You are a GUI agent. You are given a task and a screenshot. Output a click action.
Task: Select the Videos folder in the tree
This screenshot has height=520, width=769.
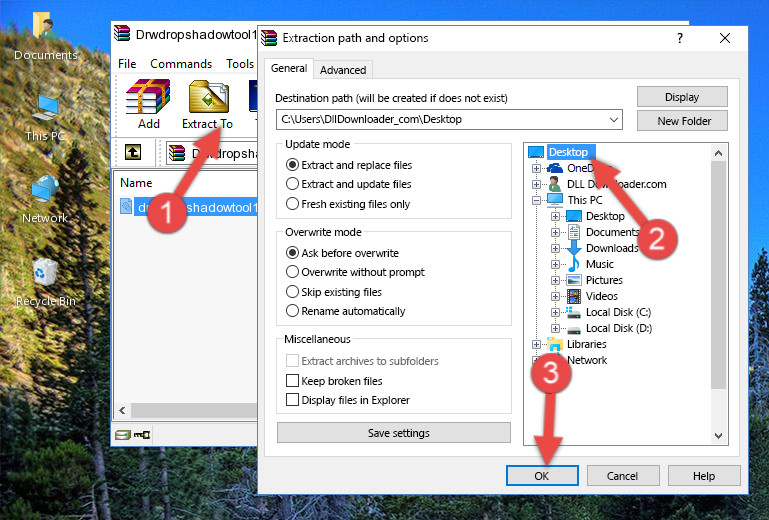(x=601, y=296)
